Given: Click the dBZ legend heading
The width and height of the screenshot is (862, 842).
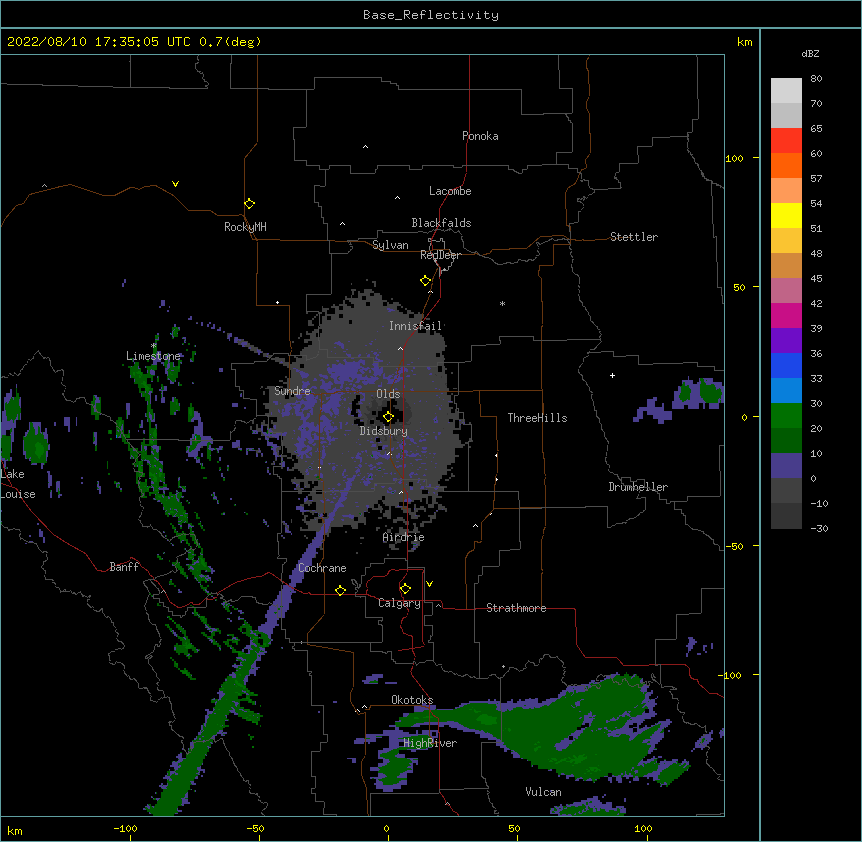Looking at the screenshot, I should point(810,54).
